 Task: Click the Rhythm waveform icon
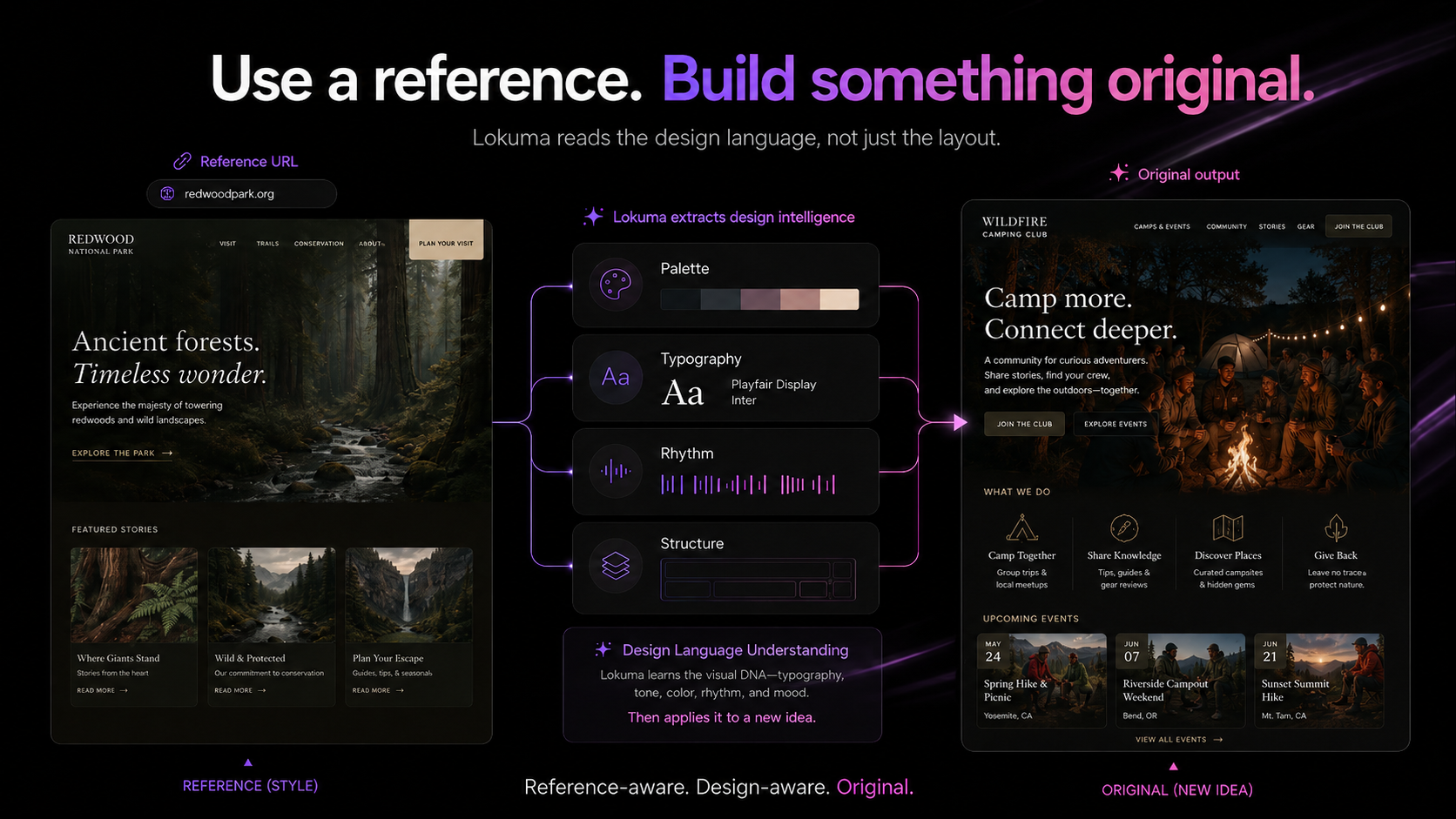616,471
